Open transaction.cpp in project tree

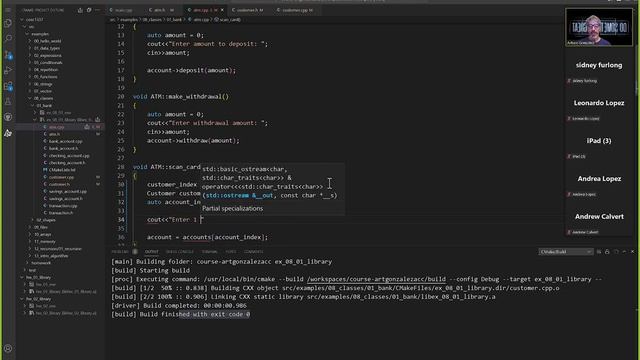[x=63, y=206]
